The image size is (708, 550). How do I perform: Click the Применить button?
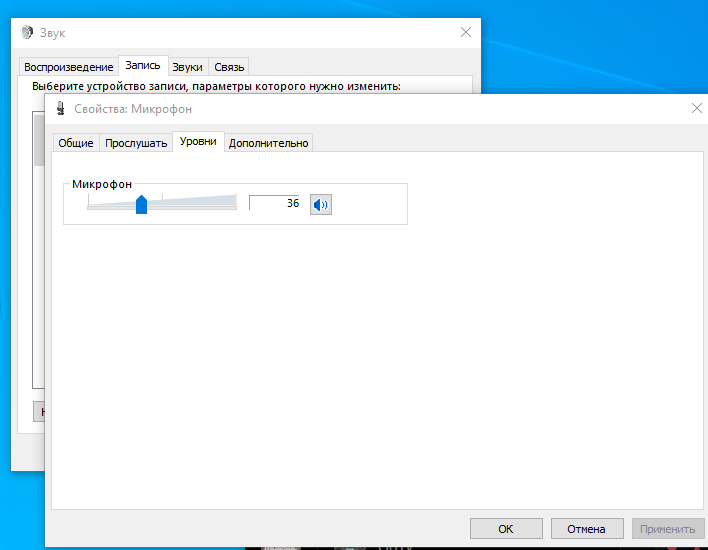667,529
